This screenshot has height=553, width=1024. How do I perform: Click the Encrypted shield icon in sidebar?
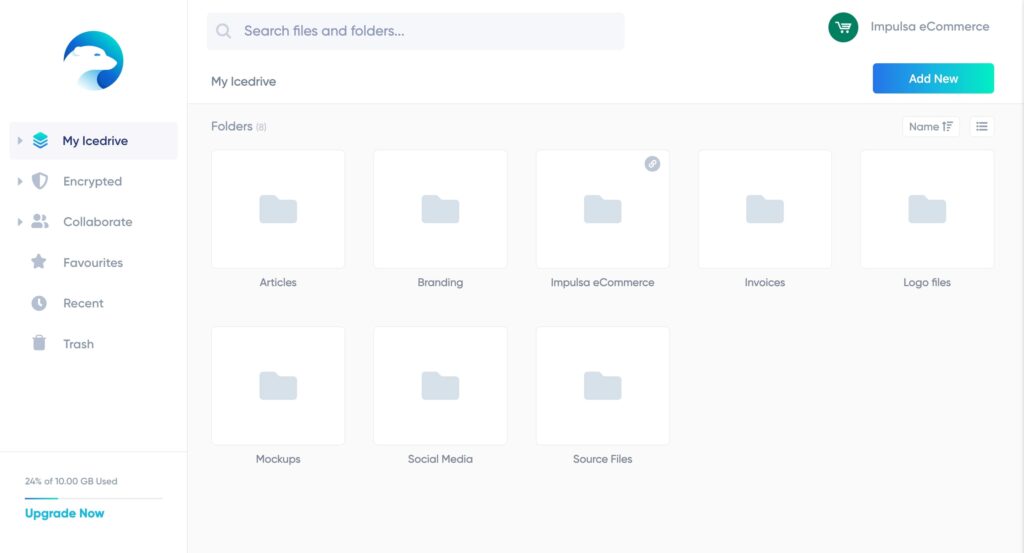coord(40,182)
